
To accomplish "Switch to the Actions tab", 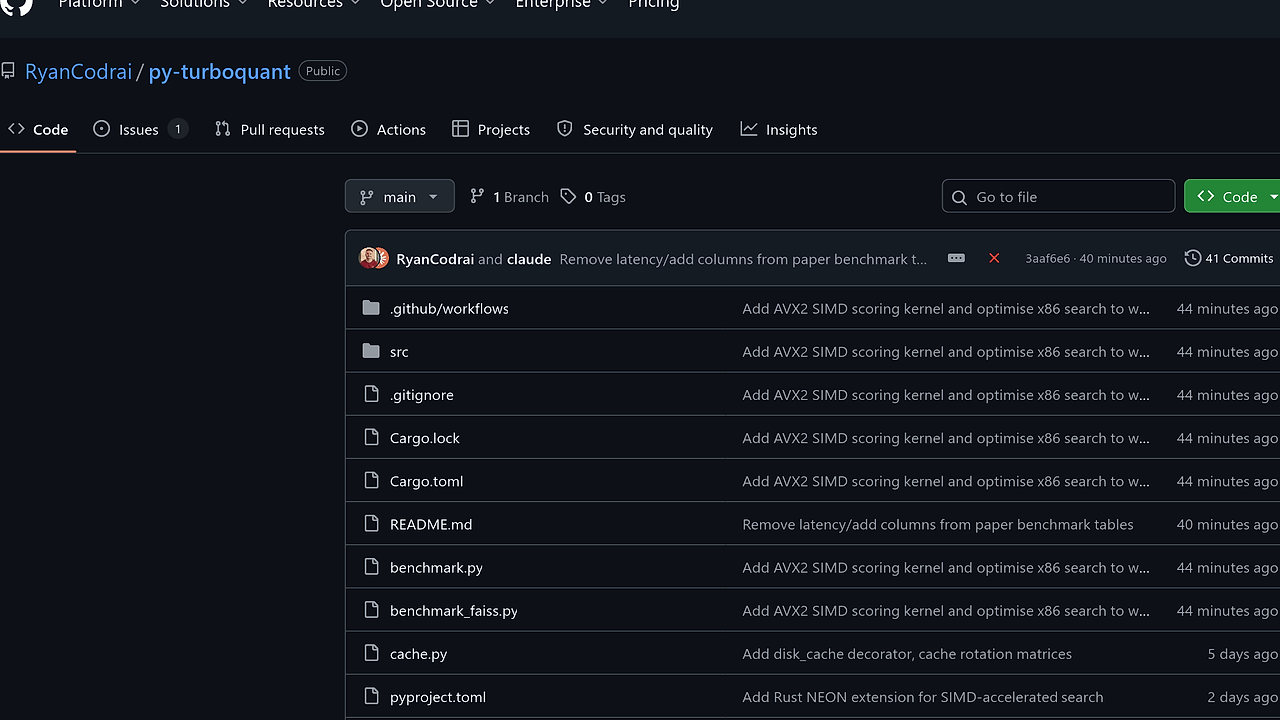I will coord(389,129).
